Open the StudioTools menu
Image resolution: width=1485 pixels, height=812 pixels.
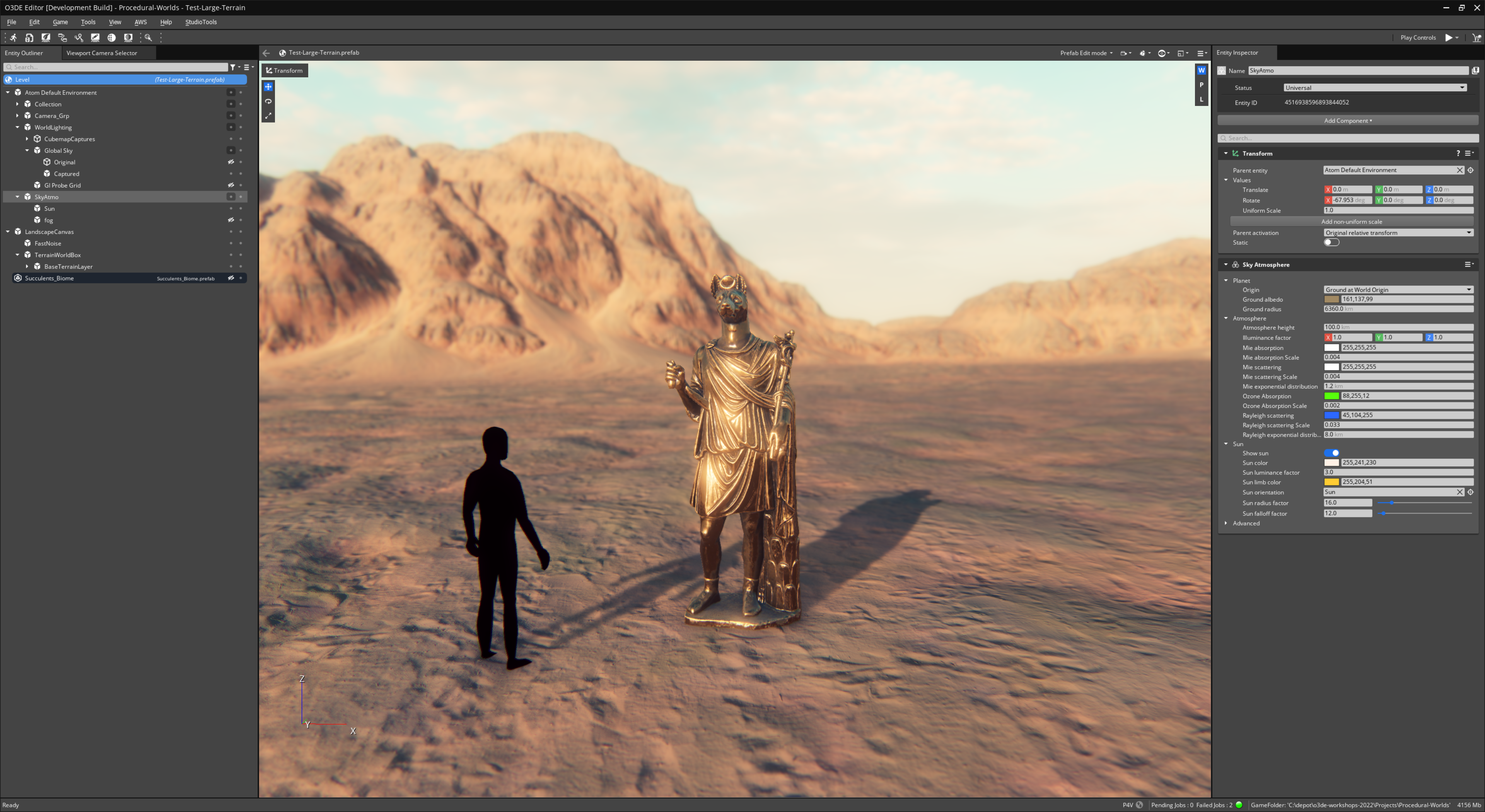coord(201,22)
